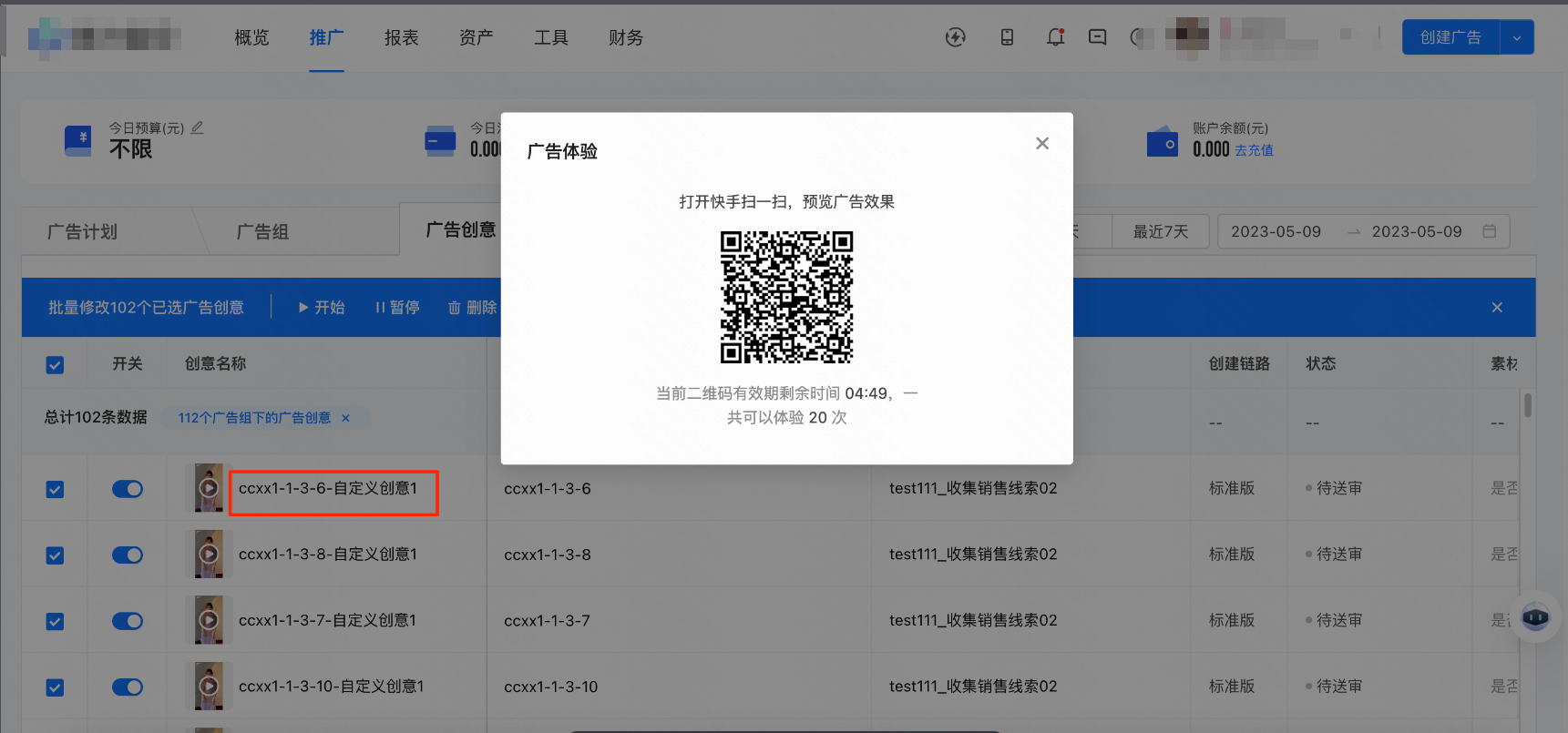Click the lightning compass icon in header

point(955,37)
